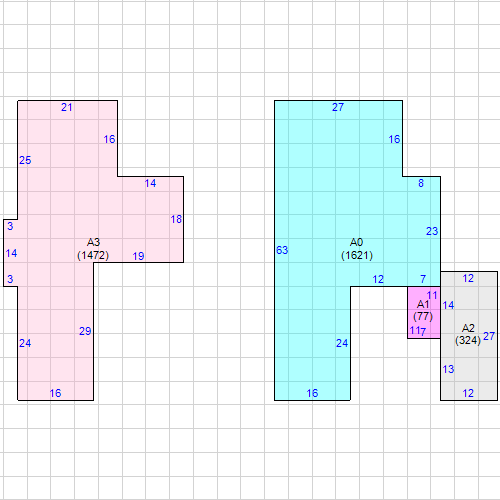
Task: Click dimension "29" on the A3 shape
Action: (x=85, y=331)
